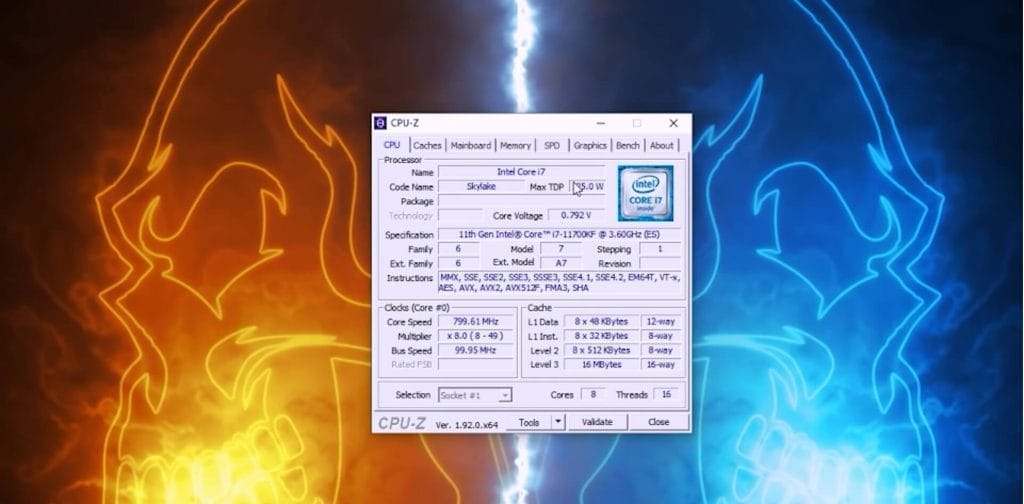Click the empty Rated FSB field
This screenshot has width=1024, height=504.
[475, 365]
